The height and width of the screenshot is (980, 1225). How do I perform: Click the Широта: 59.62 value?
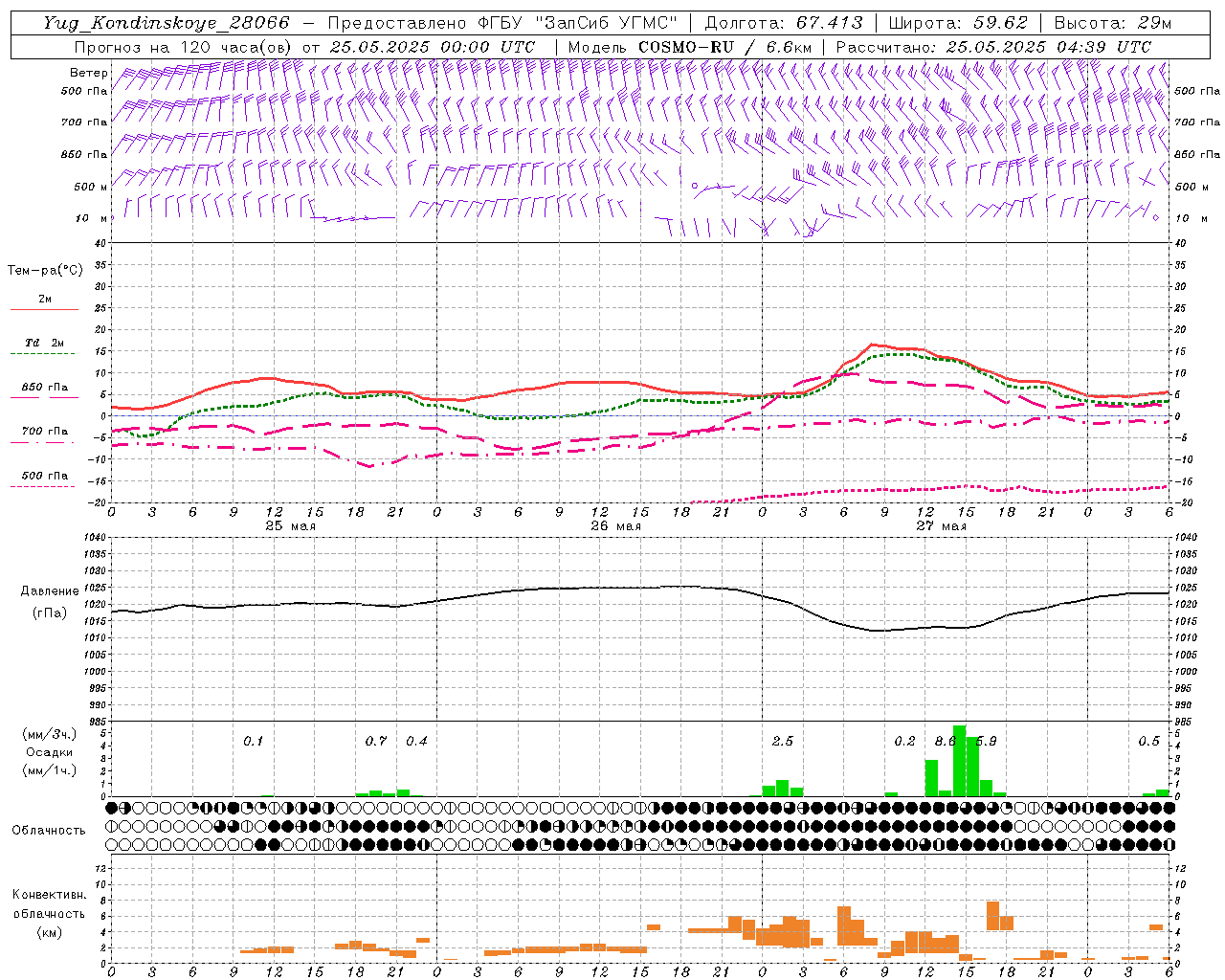[x=958, y=23]
